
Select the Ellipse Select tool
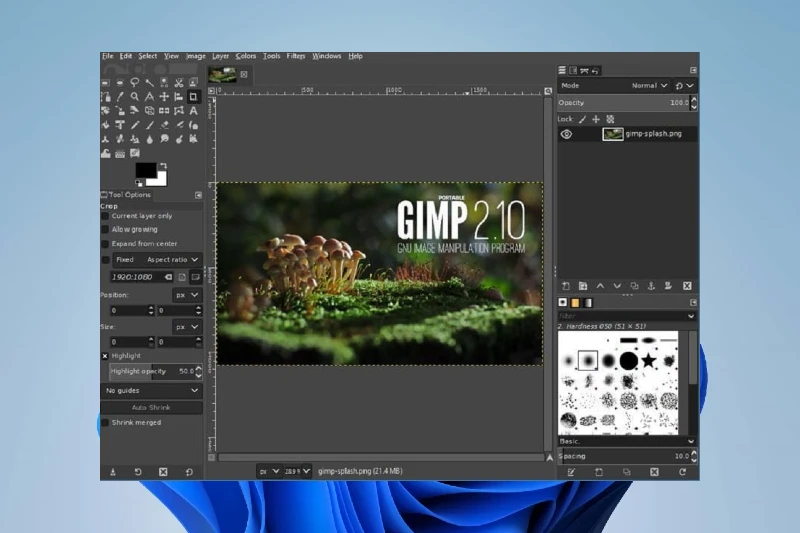[x=120, y=83]
